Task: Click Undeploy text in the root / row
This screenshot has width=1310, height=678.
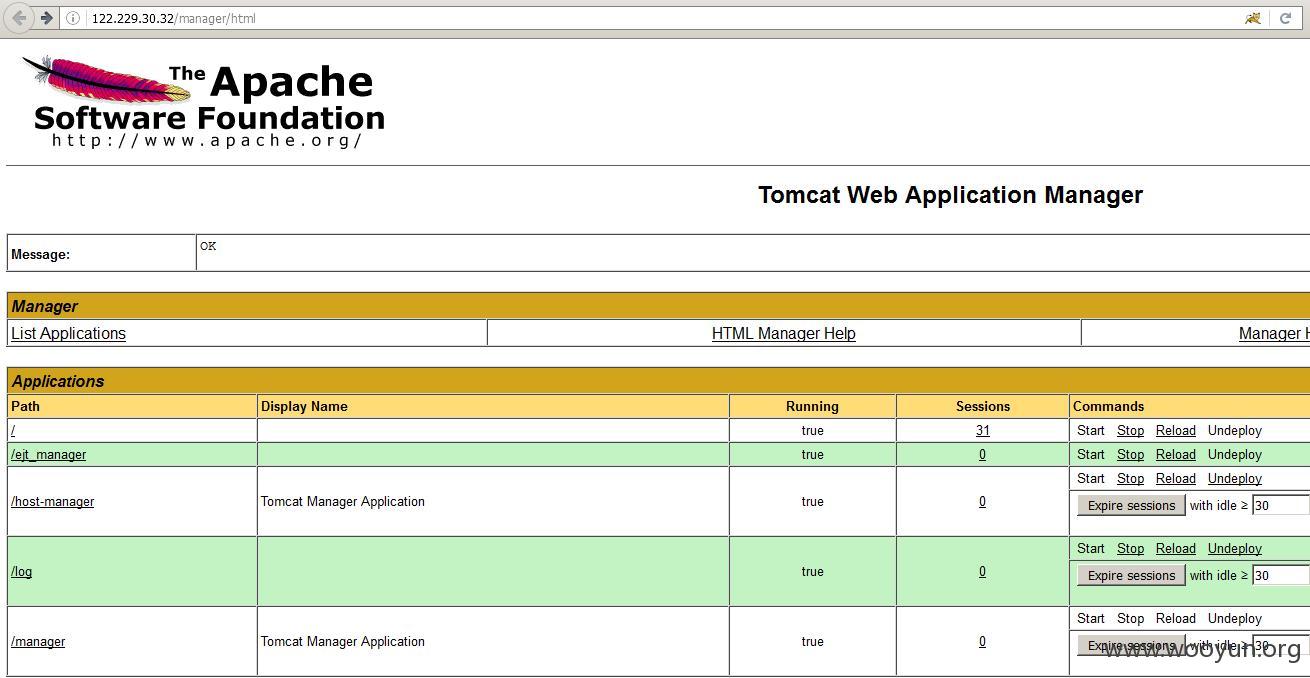Action: [x=1234, y=430]
